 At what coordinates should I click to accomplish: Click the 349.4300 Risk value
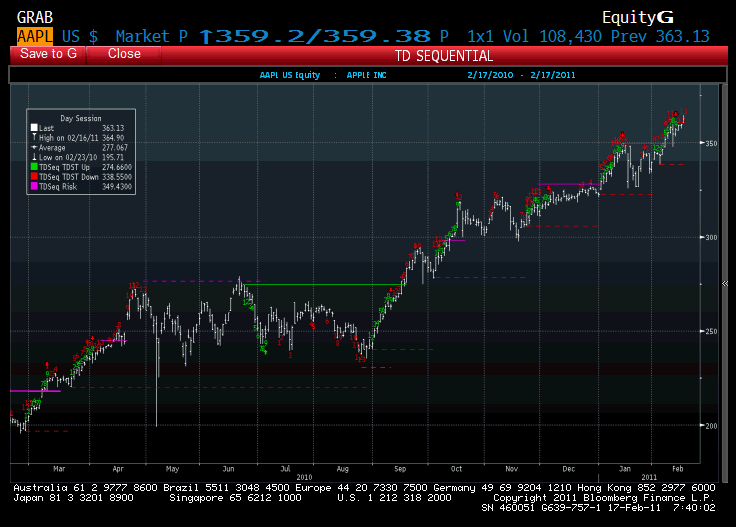coord(117,187)
